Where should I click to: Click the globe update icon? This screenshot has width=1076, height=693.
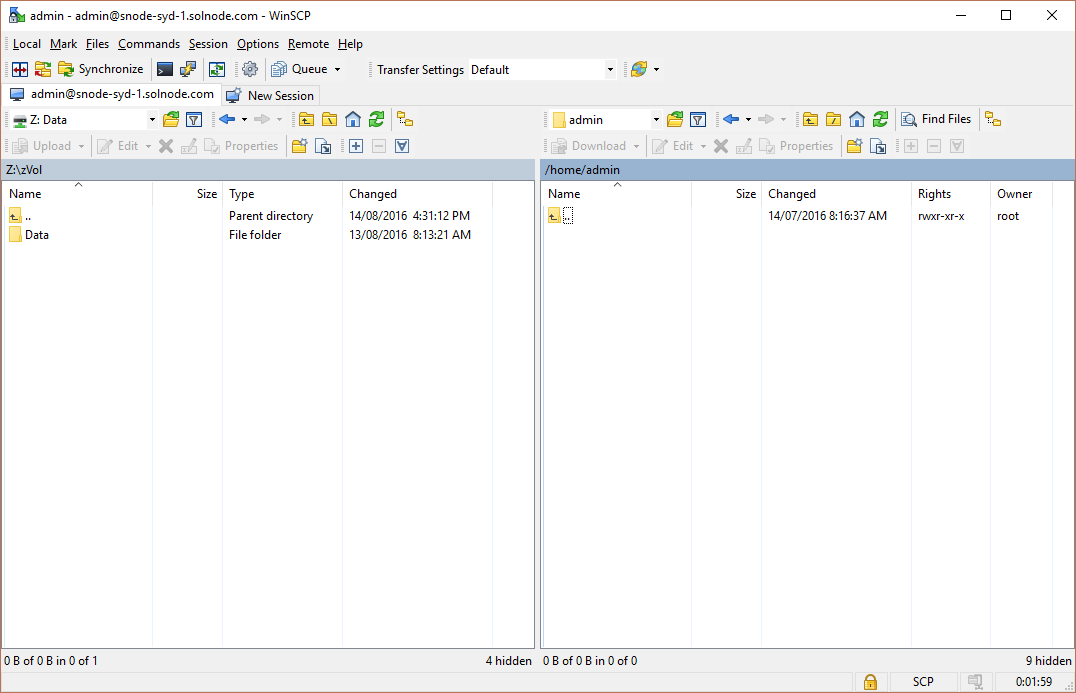[639, 69]
